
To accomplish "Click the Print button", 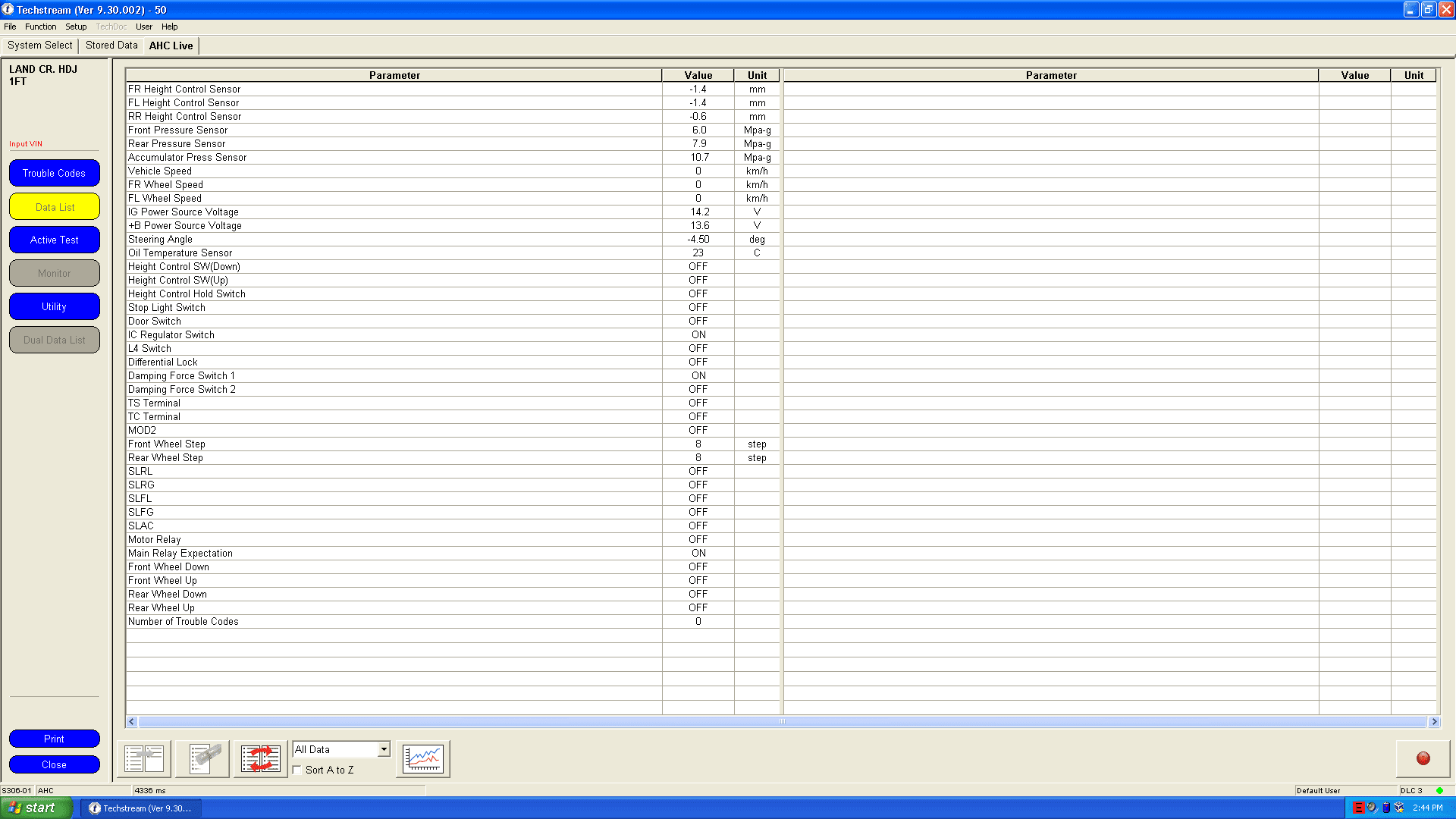I will point(55,739).
